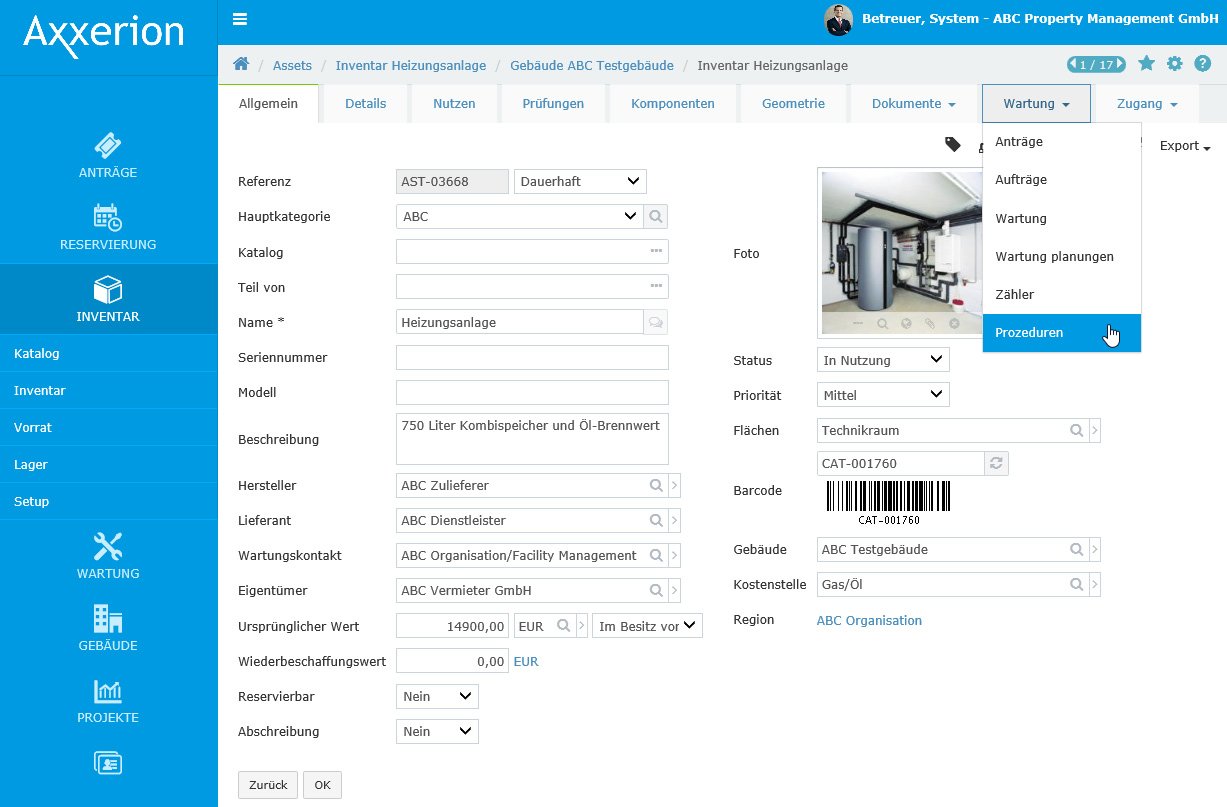Go to the home page via breadcrumb icon
This screenshot has width=1227, height=807.
pos(241,65)
